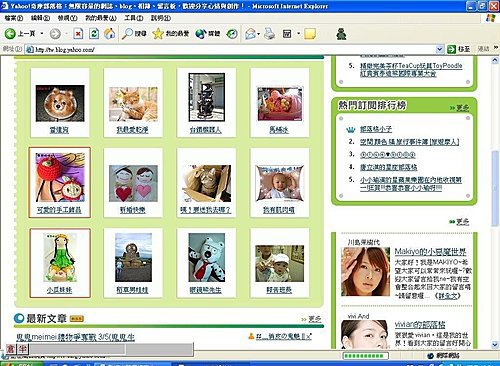500x366 pixels.
Task: Open the black robot statue thumbnail
Action: coord(207,97)
